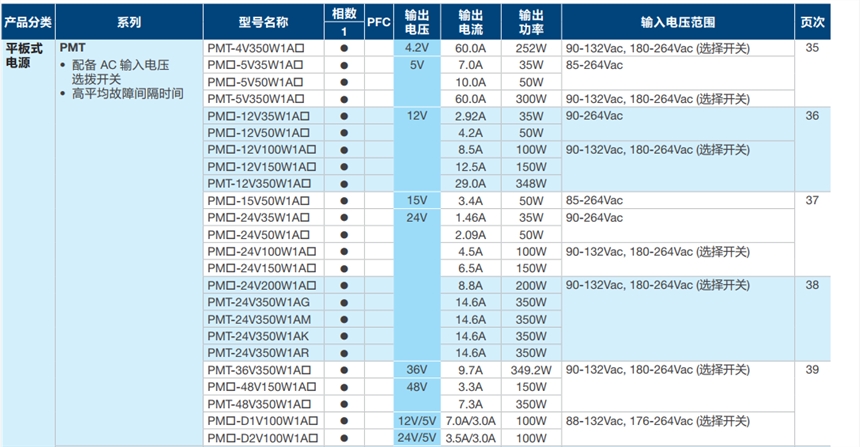The width and height of the screenshot is (860, 447).
Task: Select the PMT series title text
Action: 73,47
